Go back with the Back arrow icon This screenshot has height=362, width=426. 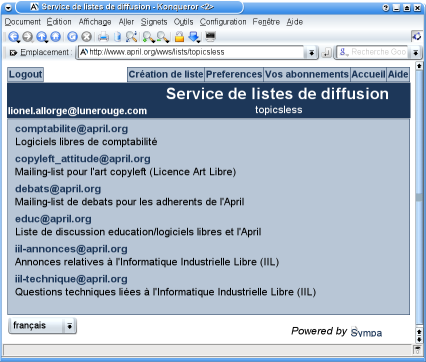pyautogui.click(x=13, y=36)
